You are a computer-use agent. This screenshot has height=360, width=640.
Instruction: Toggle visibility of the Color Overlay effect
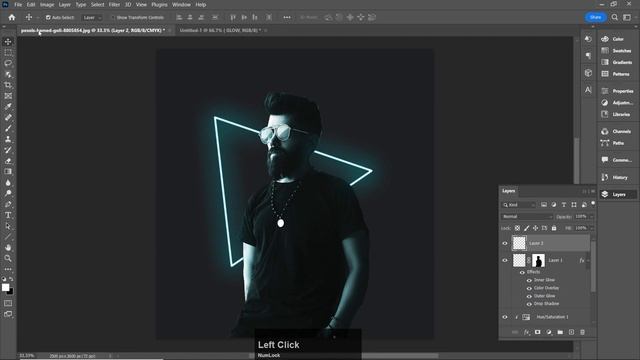[529, 288]
